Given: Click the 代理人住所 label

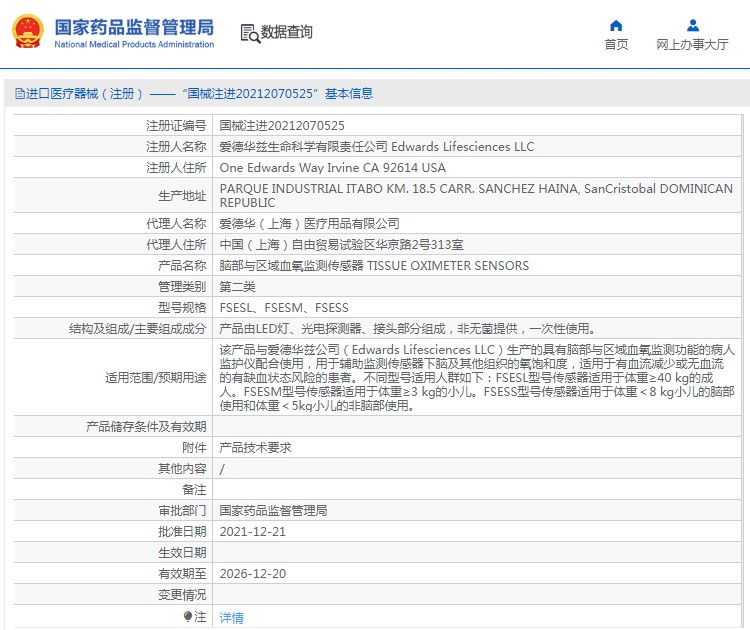Looking at the screenshot, I should pyautogui.click(x=176, y=244).
